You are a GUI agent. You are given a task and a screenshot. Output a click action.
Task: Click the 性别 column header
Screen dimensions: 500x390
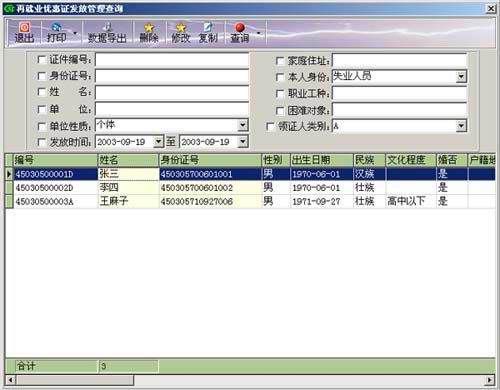pyautogui.click(x=276, y=160)
